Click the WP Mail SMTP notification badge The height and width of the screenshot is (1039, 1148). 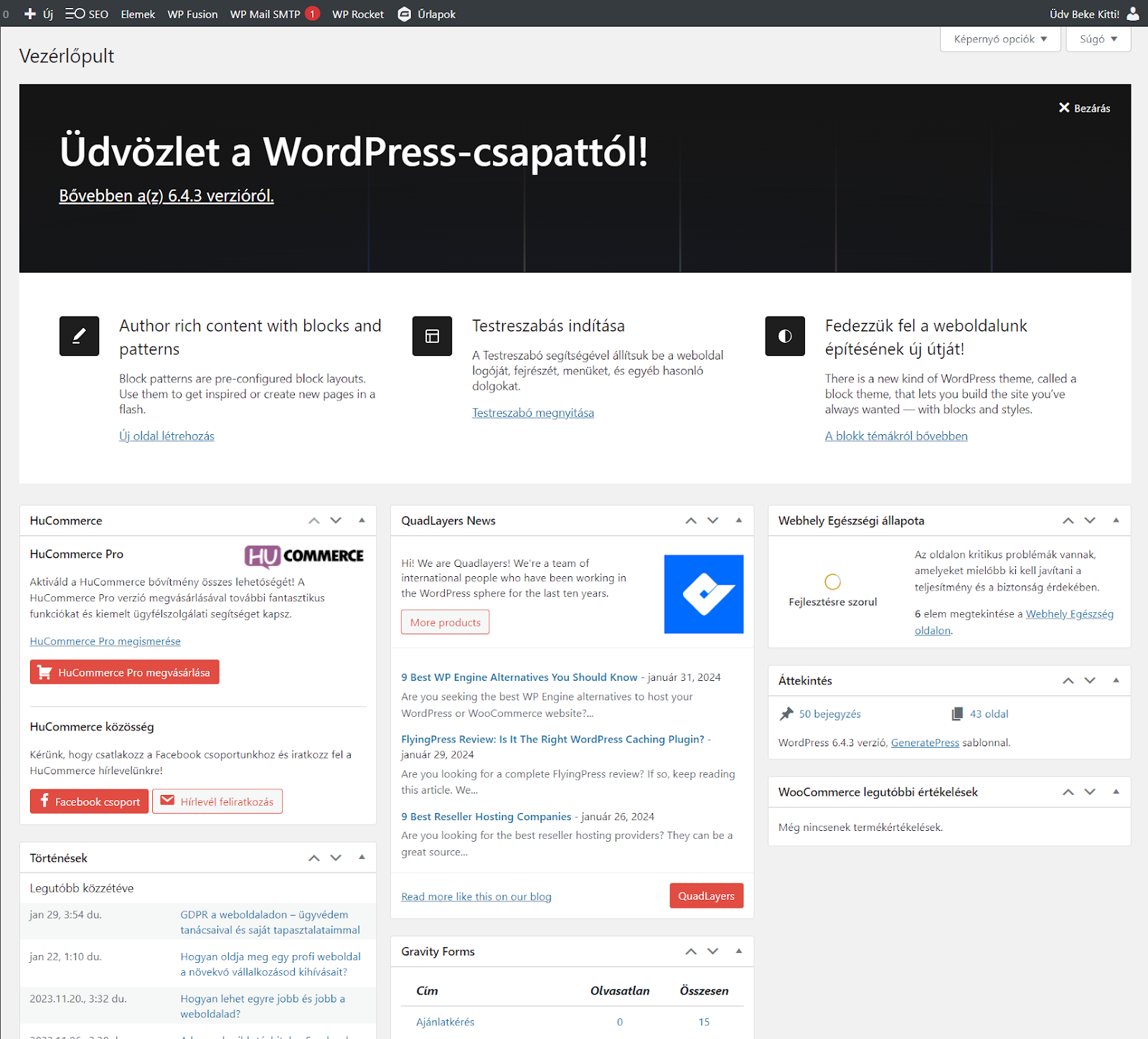[312, 14]
